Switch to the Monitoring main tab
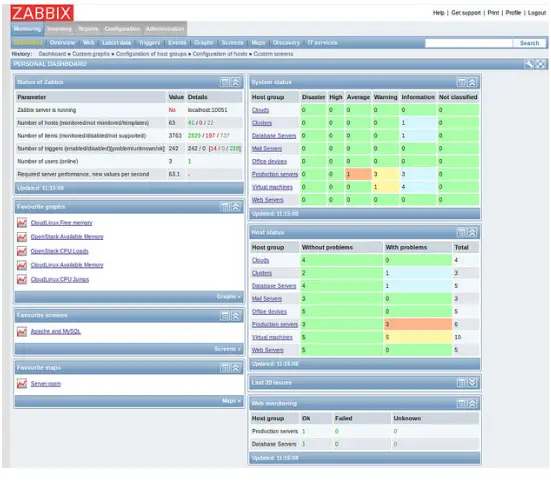 27,29
